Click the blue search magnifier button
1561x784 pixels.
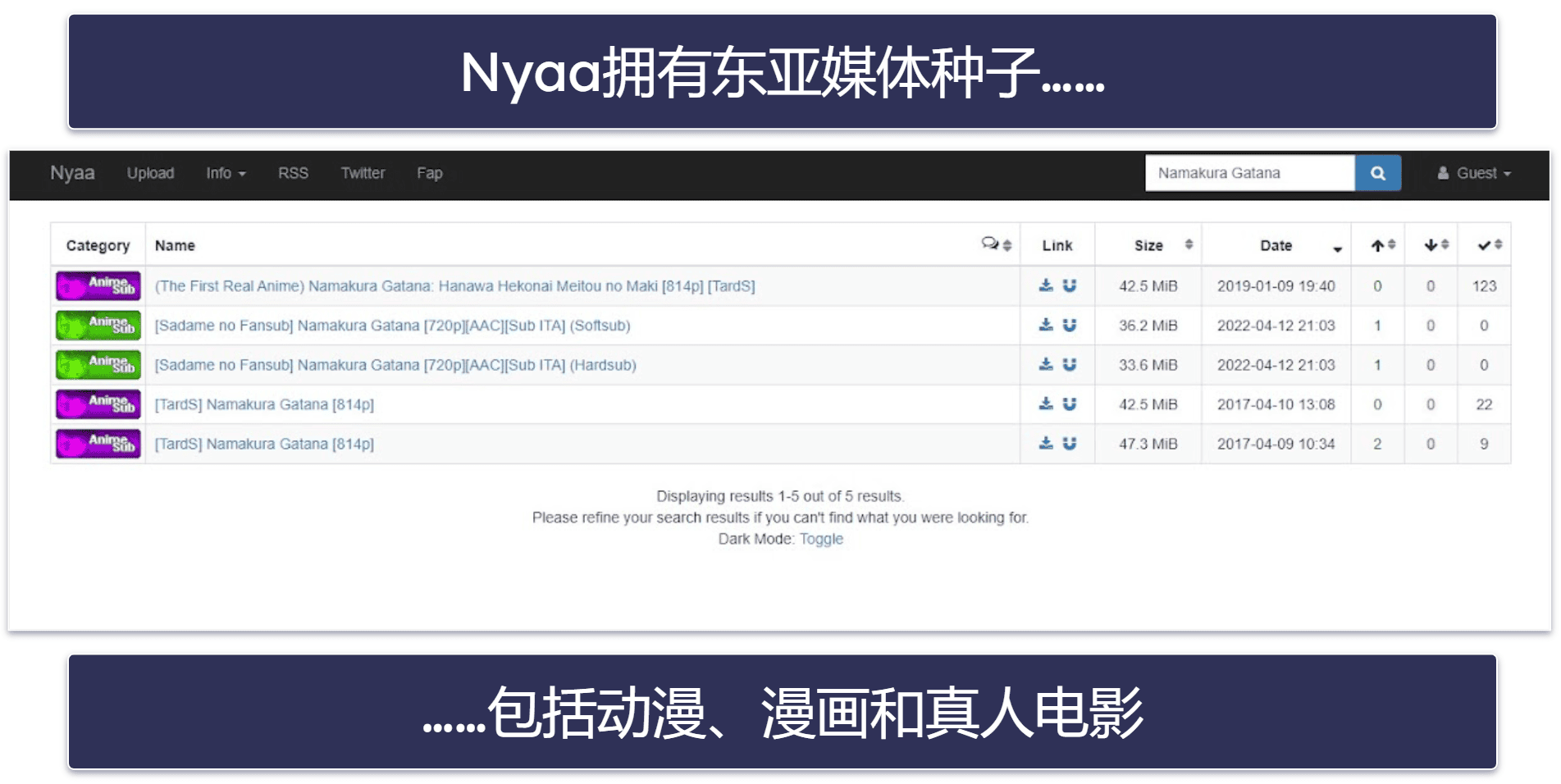point(1377,173)
